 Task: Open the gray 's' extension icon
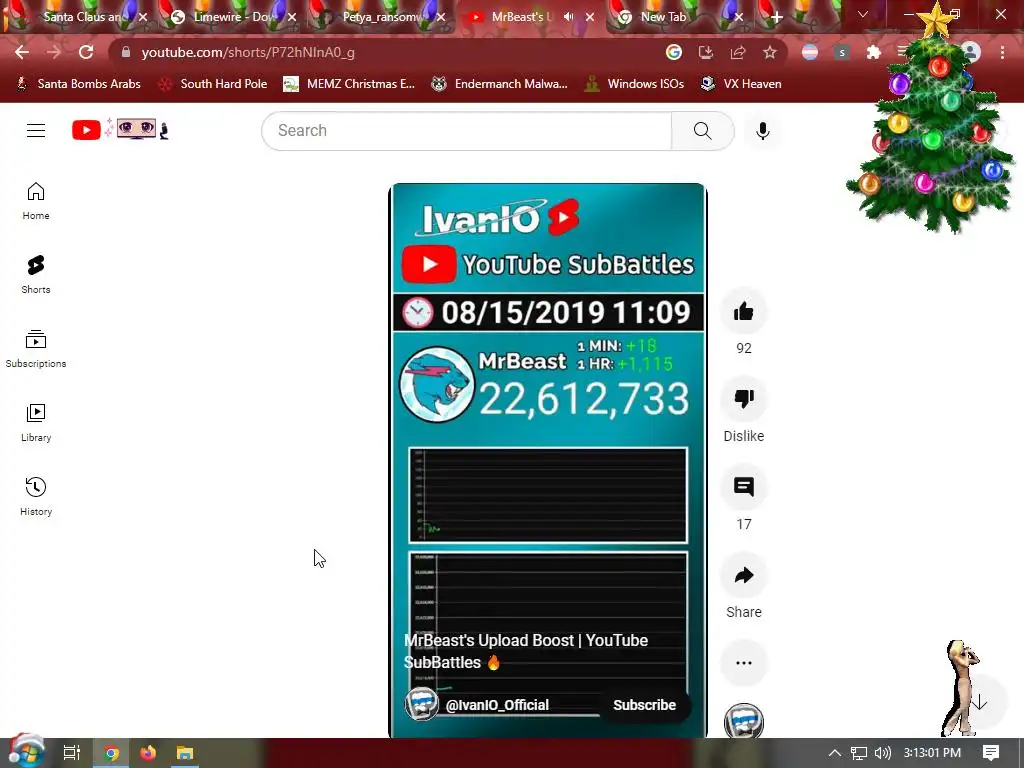coord(842,52)
